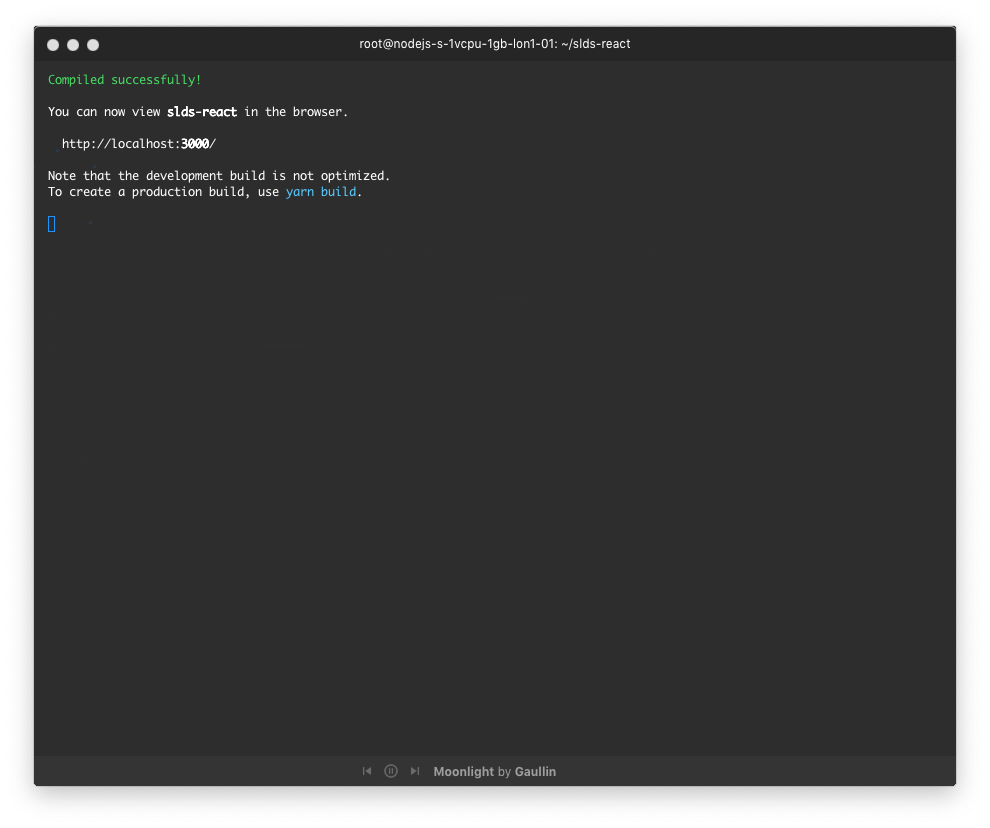This screenshot has width=990, height=828.
Task: Go back to the previous track
Action: 367,771
